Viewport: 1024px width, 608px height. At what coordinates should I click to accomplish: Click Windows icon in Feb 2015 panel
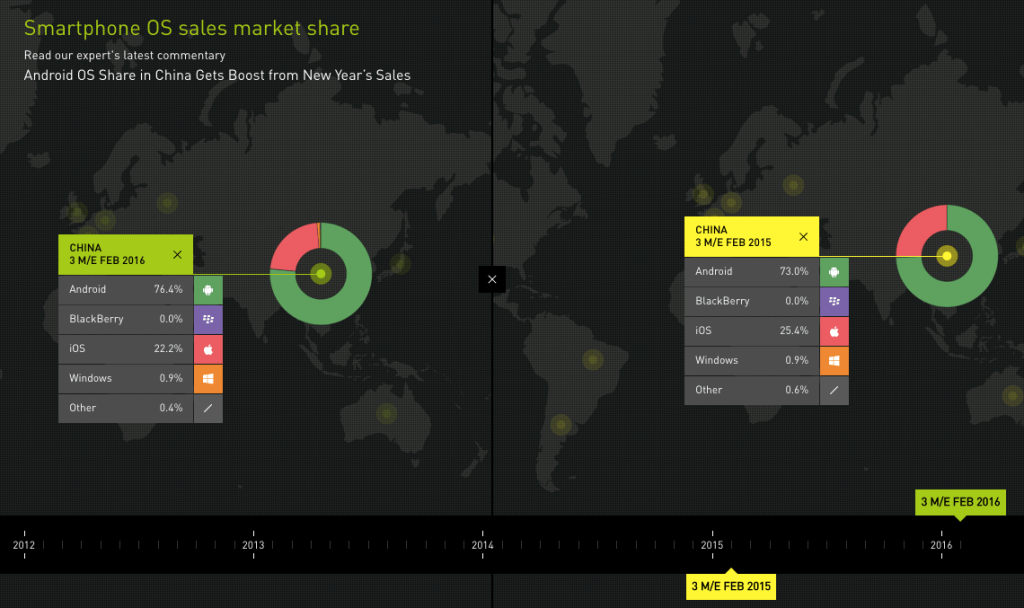click(834, 360)
